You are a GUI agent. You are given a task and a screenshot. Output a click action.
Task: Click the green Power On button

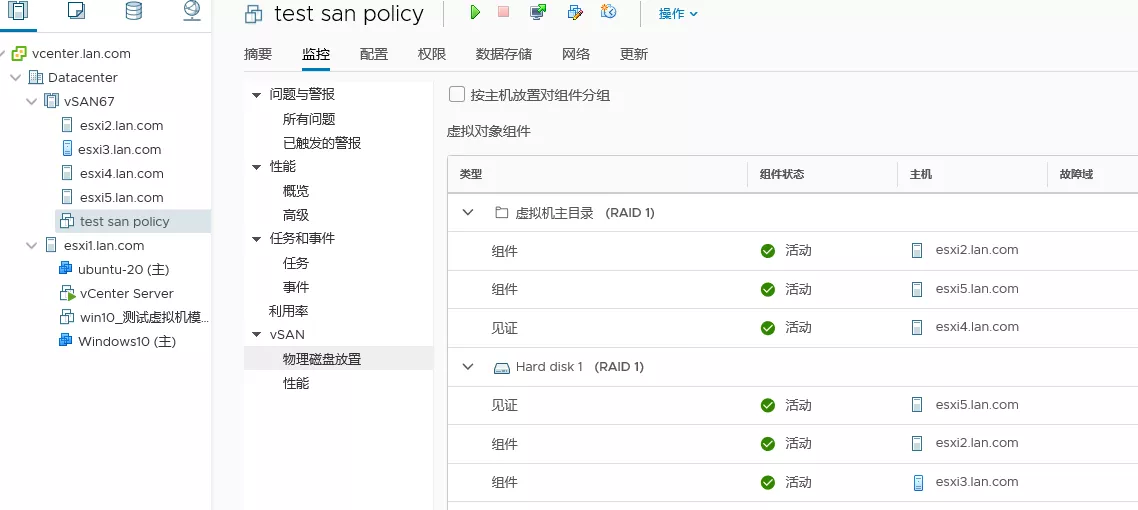pos(476,13)
